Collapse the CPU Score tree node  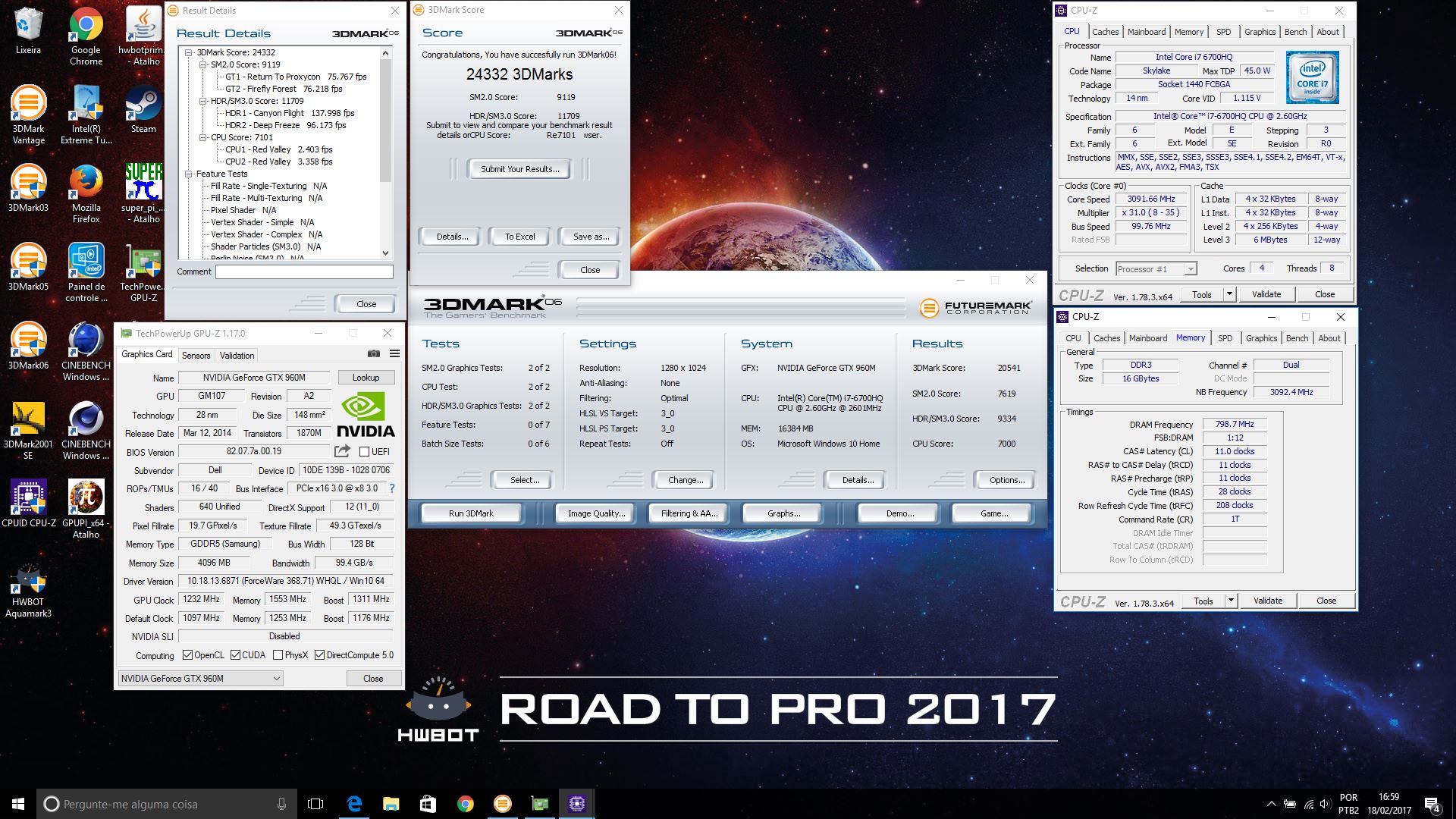(x=202, y=137)
